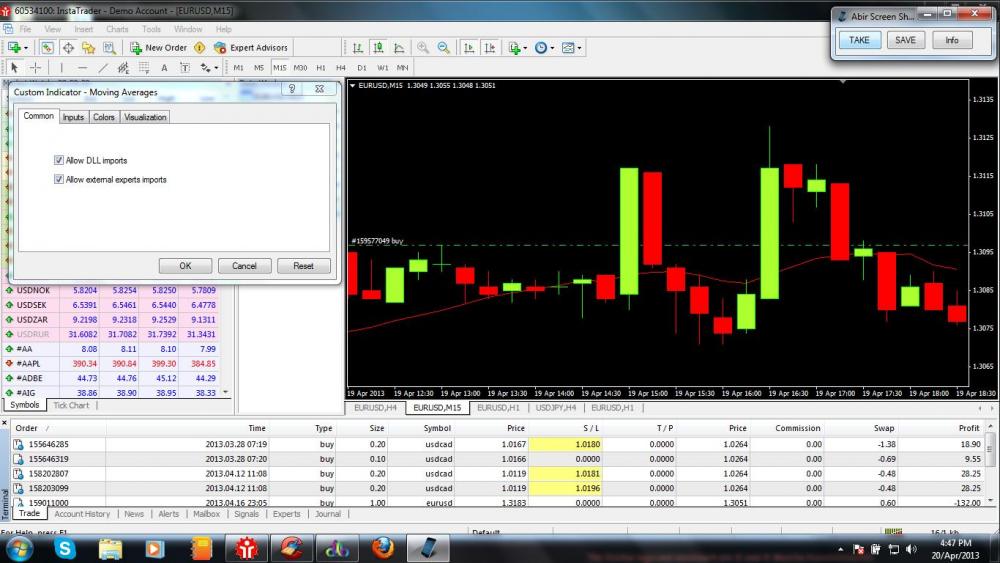Toggle chart shift from right border
1000x563 pixels.
(x=490, y=48)
